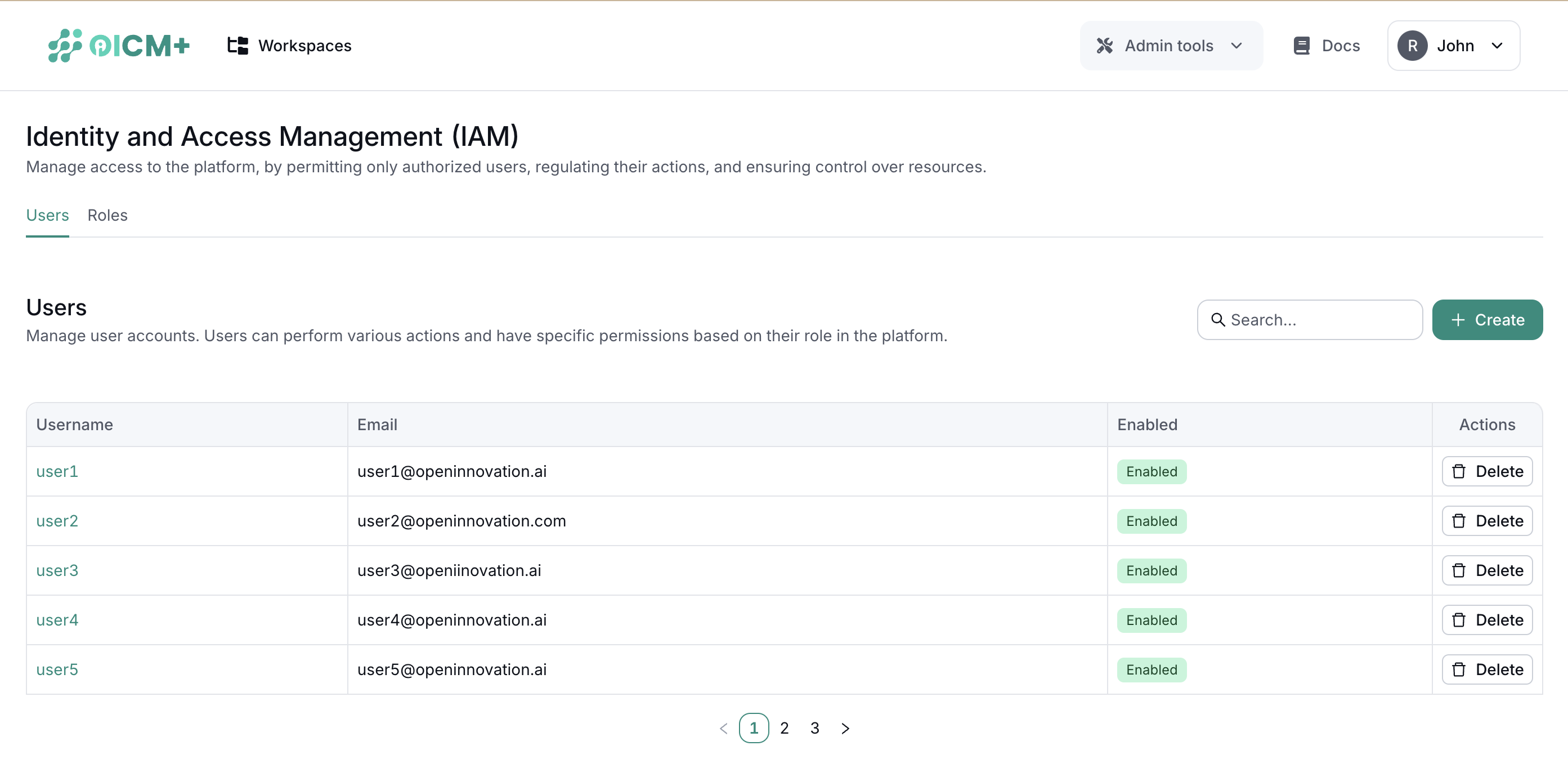Screen dimensions: 1568x768
Task: Click the search magnifier icon
Action: (x=1218, y=320)
